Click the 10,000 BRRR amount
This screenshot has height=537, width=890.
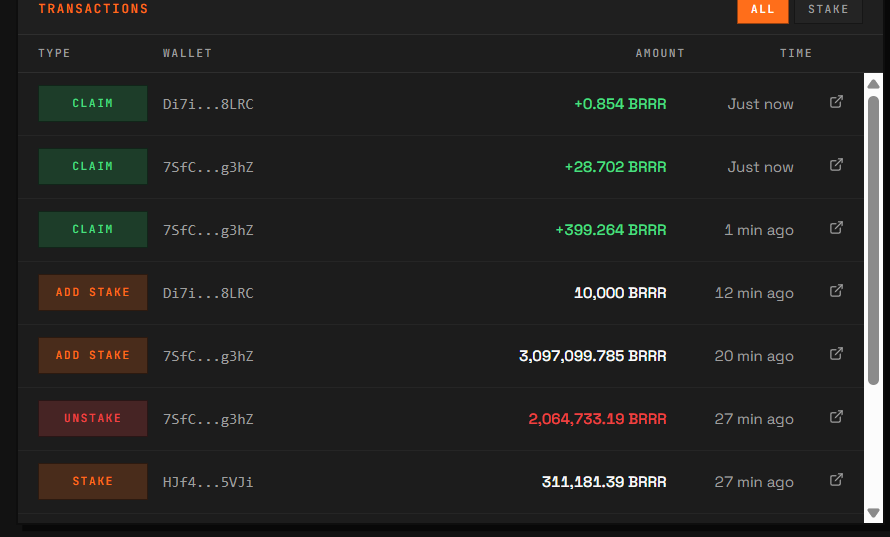pyautogui.click(x=620, y=293)
